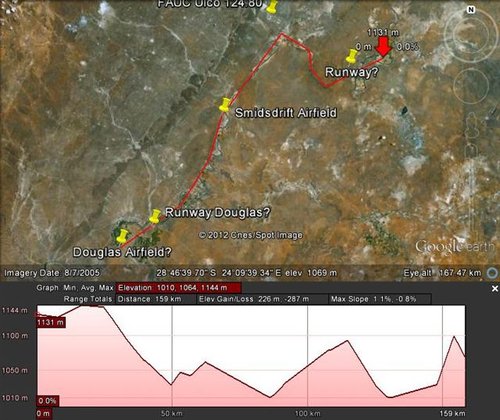Select the Elev Gain/Loss statistic box
The image size is (500, 420).
tap(262, 299)
